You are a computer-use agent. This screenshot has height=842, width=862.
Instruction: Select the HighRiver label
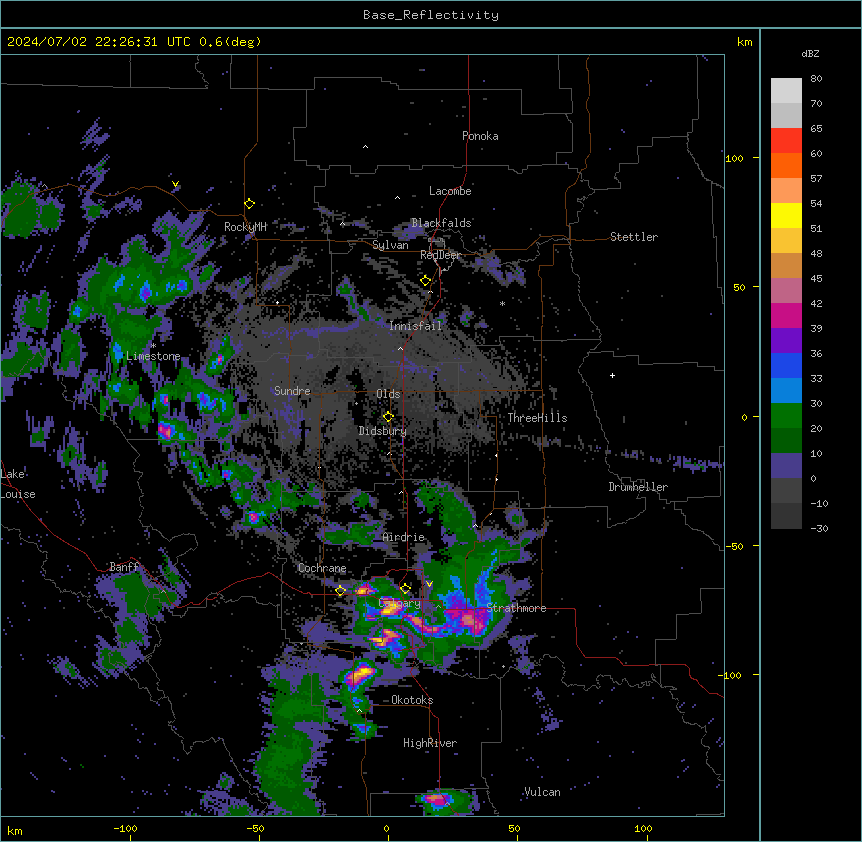click(430, 743)
